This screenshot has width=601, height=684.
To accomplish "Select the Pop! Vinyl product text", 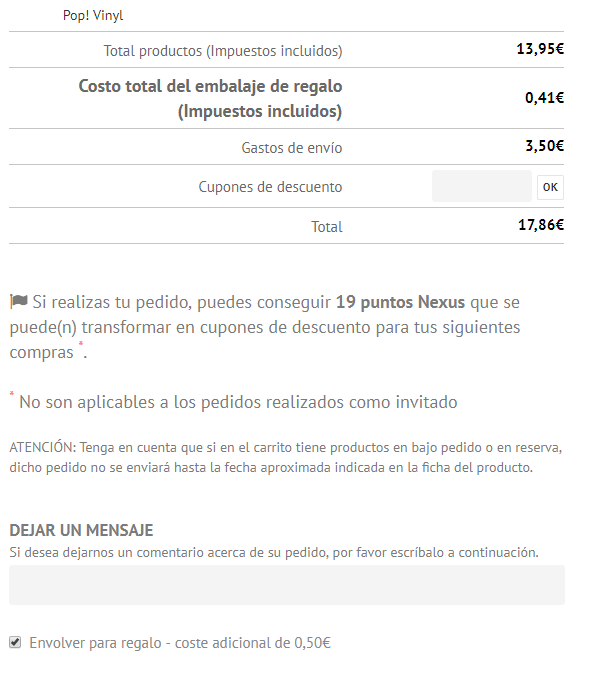I will coord(93,15).
